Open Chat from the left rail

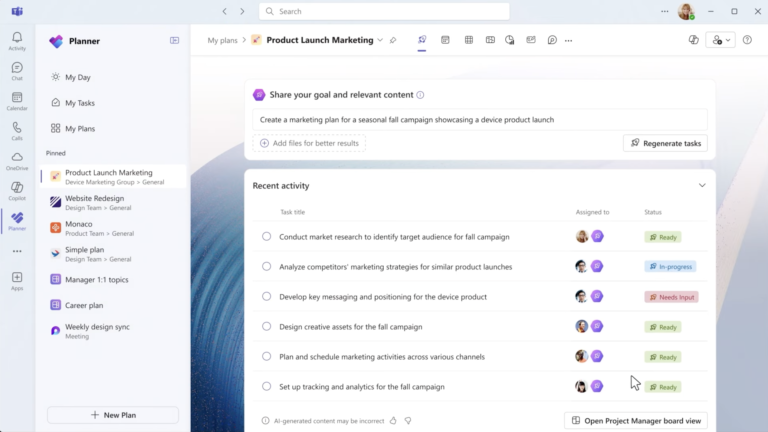(x=17, y=71)
